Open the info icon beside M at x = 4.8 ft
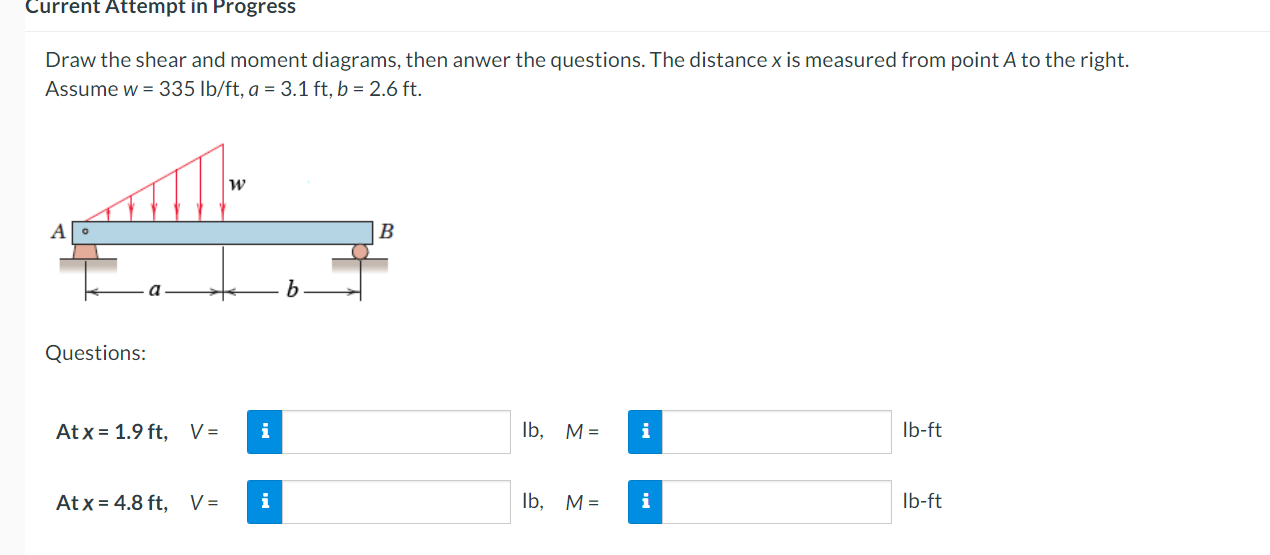The height and width of the screenshot is (555, 1270). [645, 502]
